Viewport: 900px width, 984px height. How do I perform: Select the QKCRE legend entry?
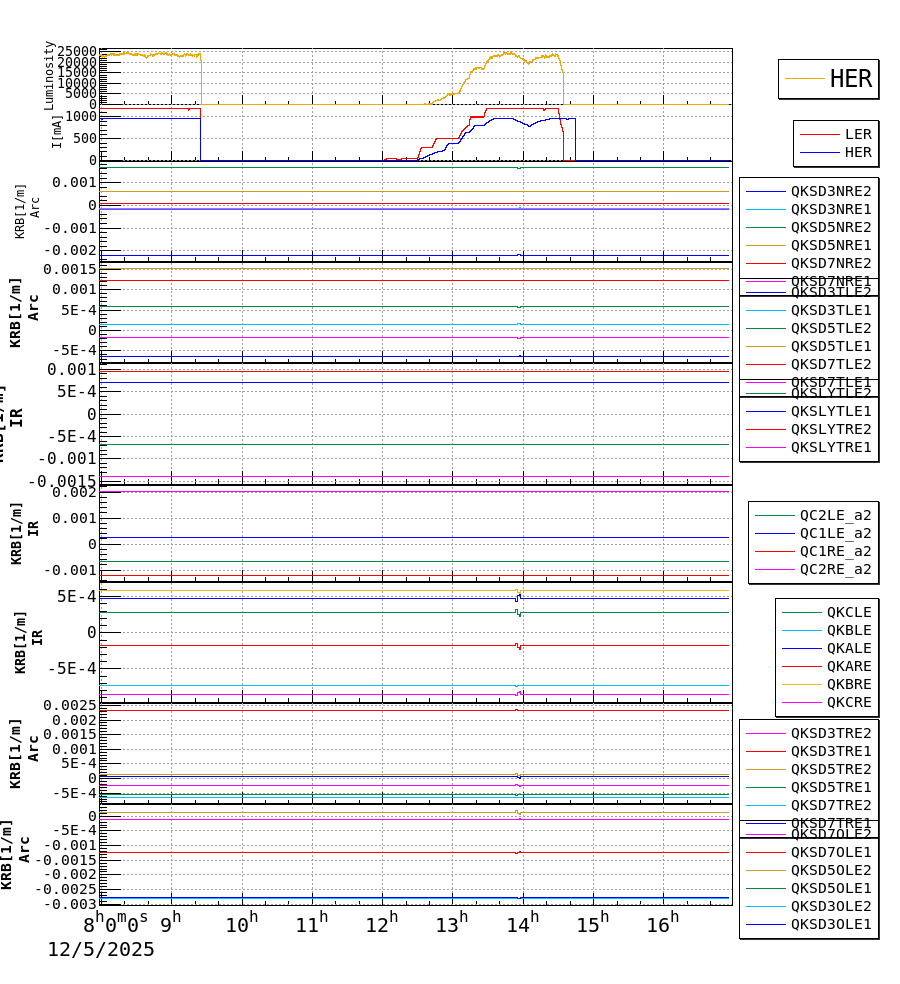[x=849, y=703]
